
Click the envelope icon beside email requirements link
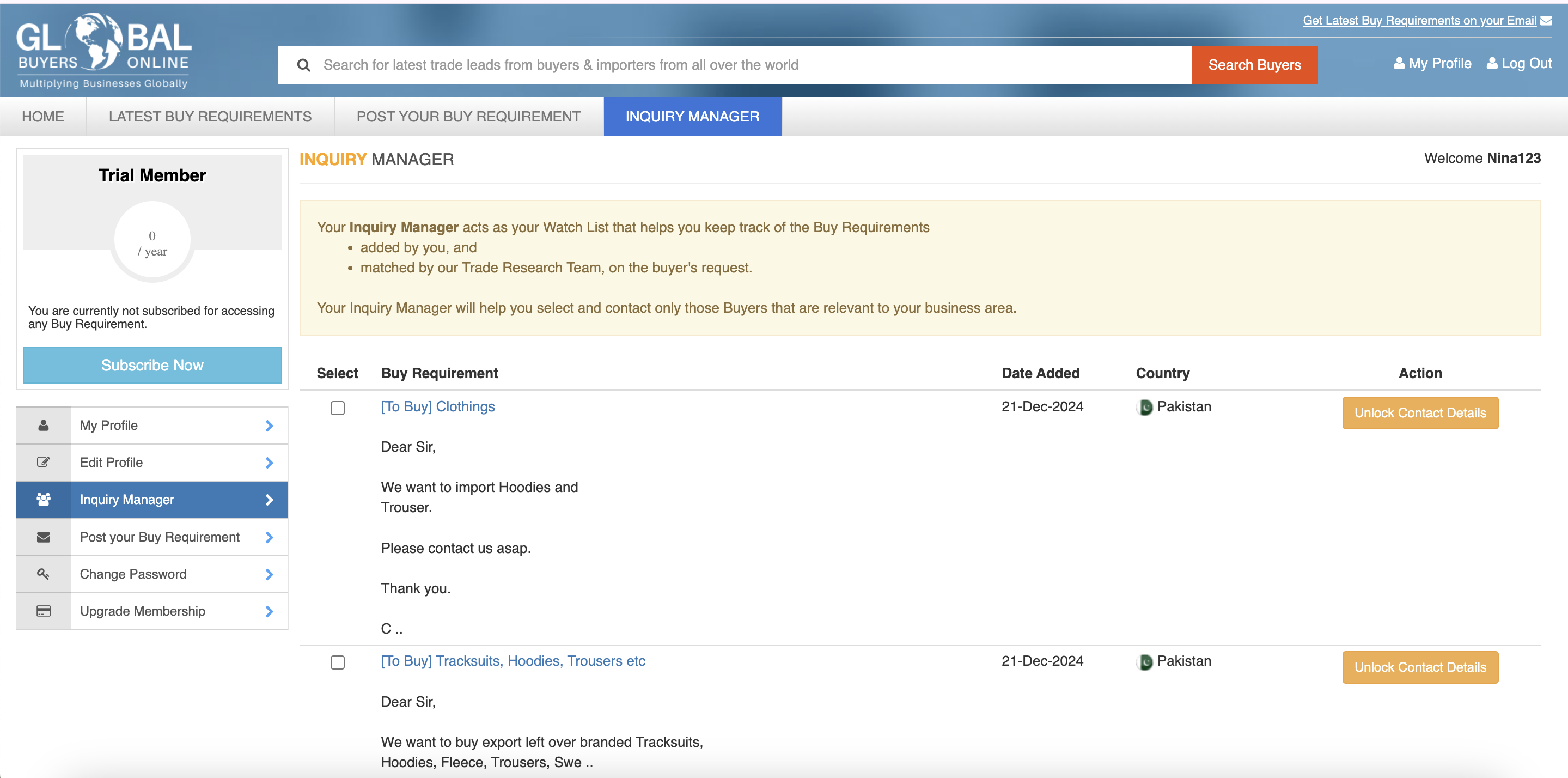click(1546, 21)
